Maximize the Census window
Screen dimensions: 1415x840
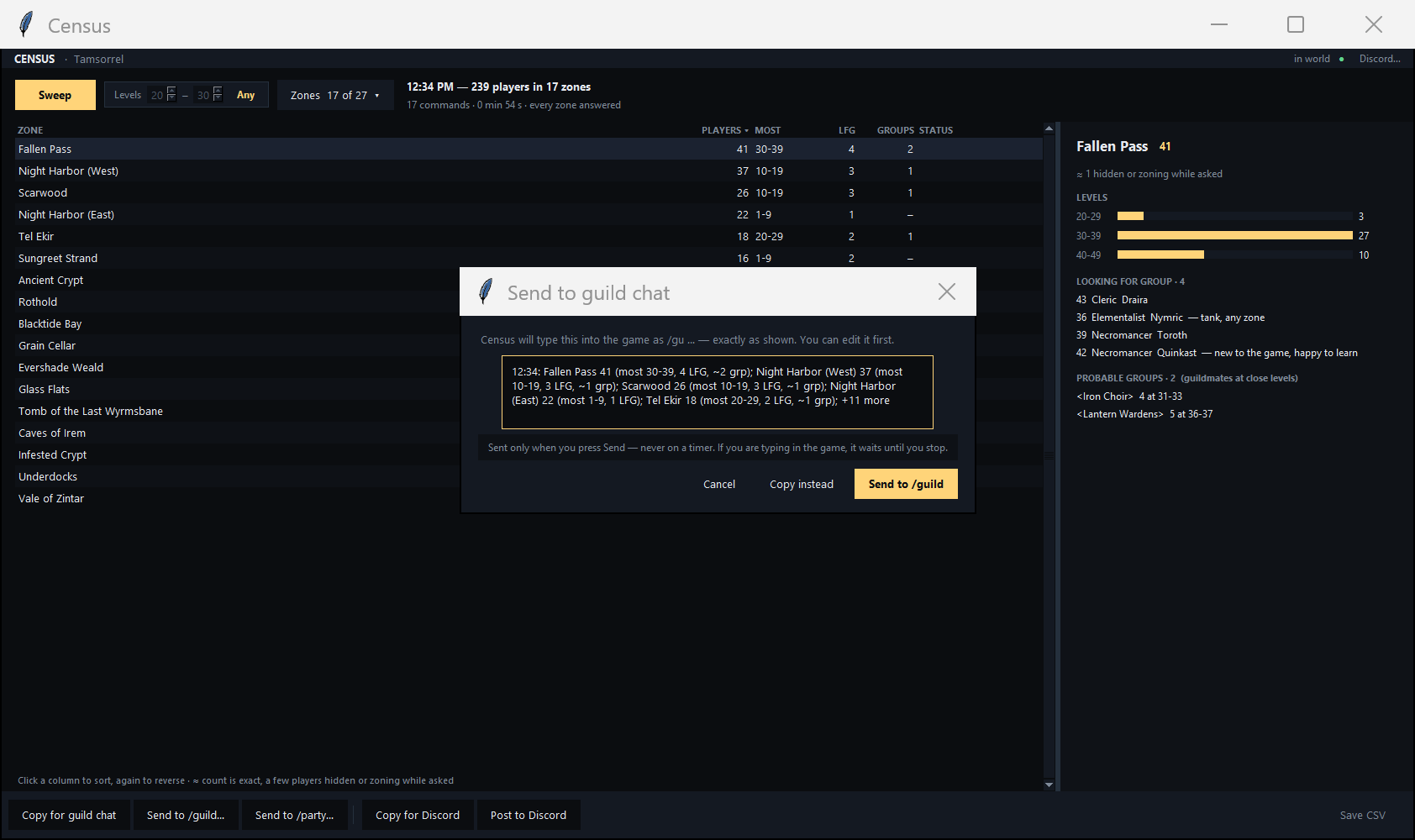pyautogui.click(x=1296, y=24)
